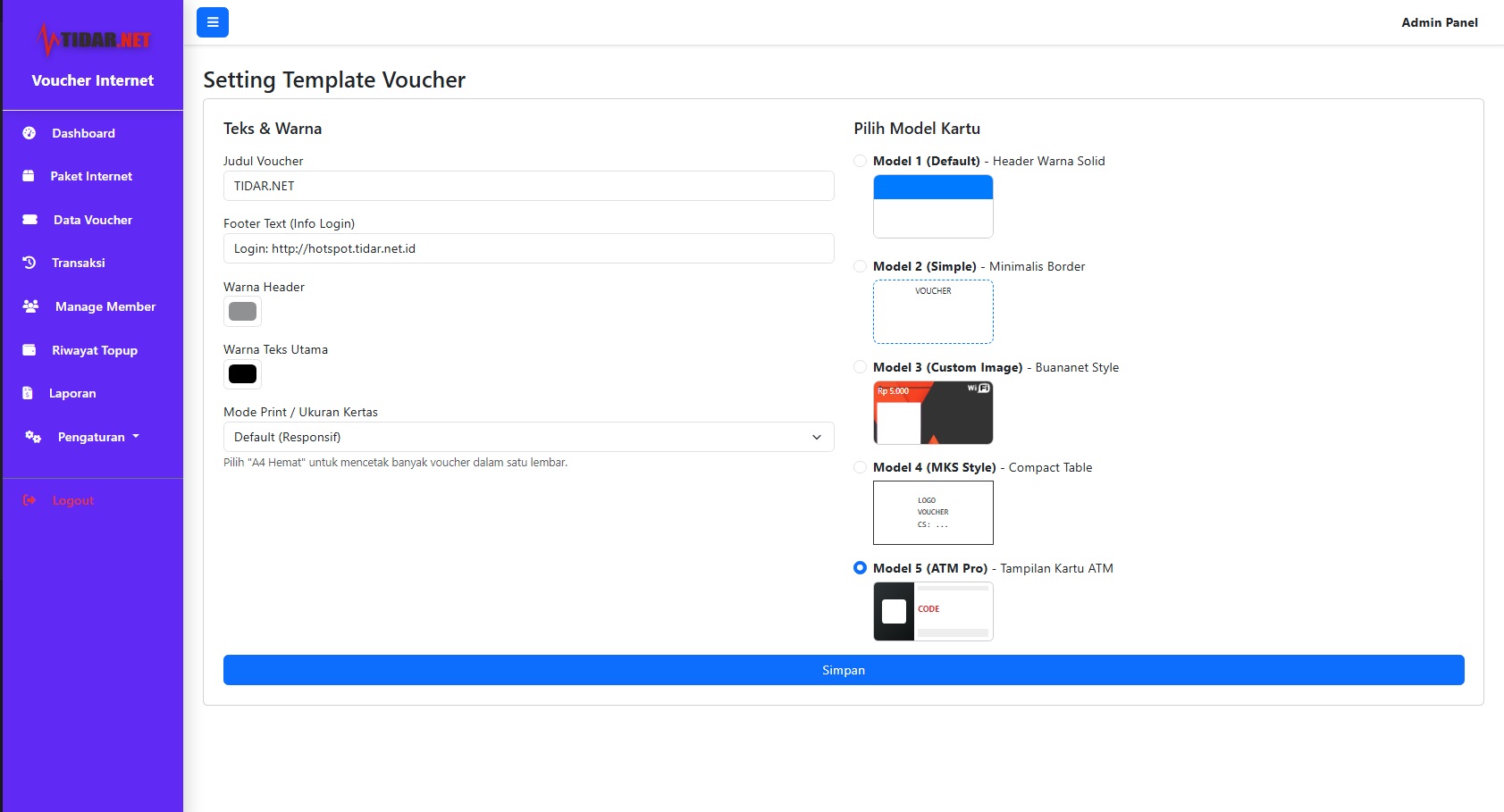Open the Mode Print / Ukuran Kertas dropdown
The height and width of the screenshot is (812, 1504).
click(528, 437)
